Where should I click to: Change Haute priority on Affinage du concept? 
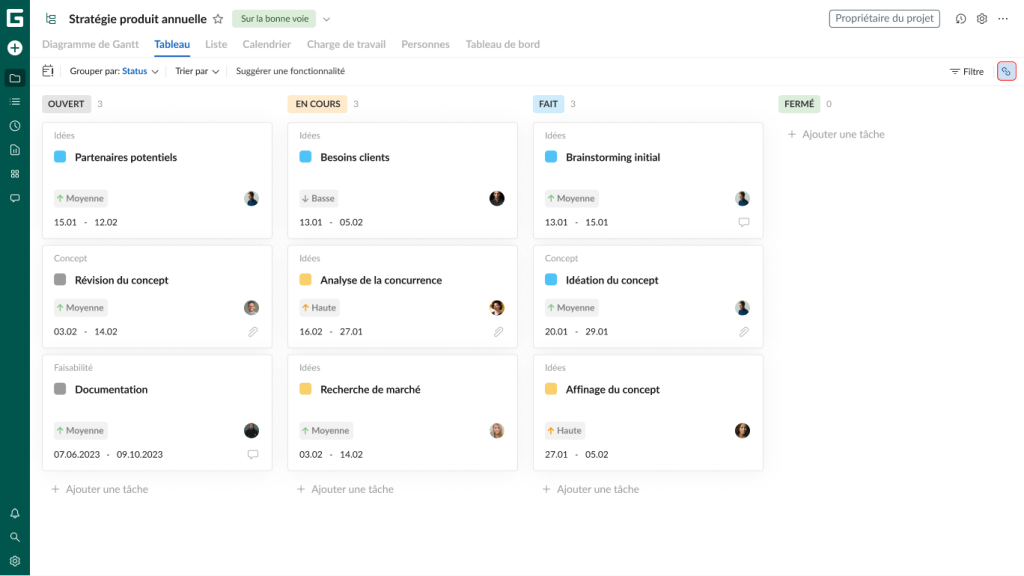[x=564, y=430]
